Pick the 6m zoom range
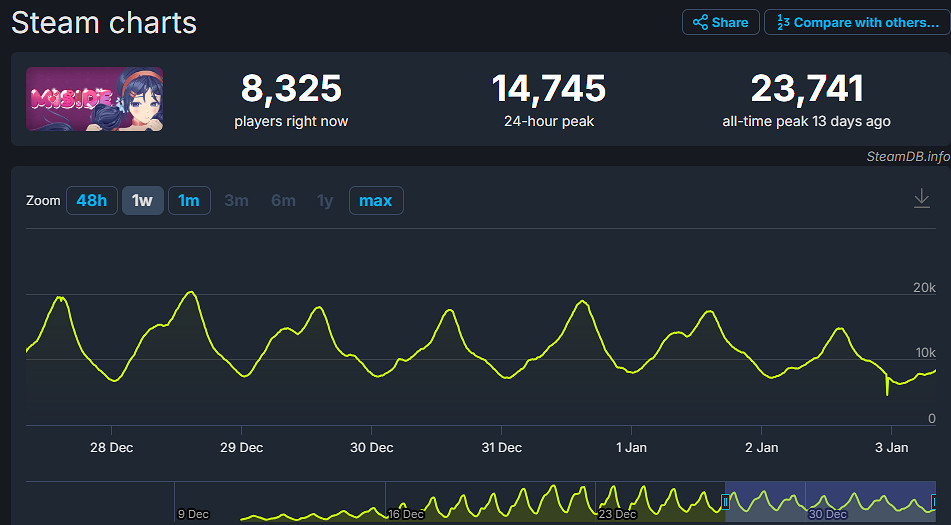Screen dimensions: 951x525 283,200
